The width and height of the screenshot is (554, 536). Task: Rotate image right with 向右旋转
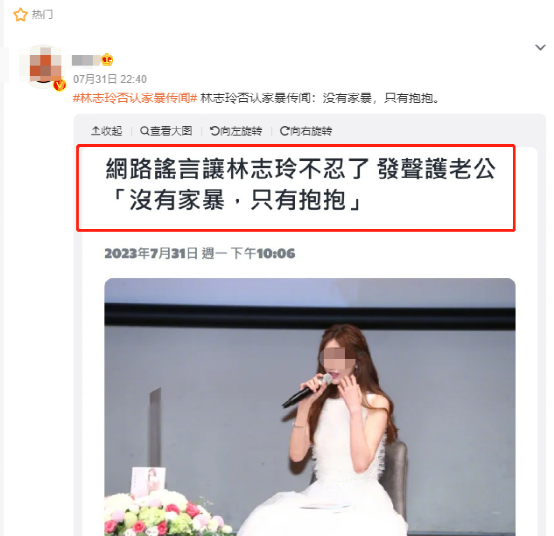[x=306, y=131]
